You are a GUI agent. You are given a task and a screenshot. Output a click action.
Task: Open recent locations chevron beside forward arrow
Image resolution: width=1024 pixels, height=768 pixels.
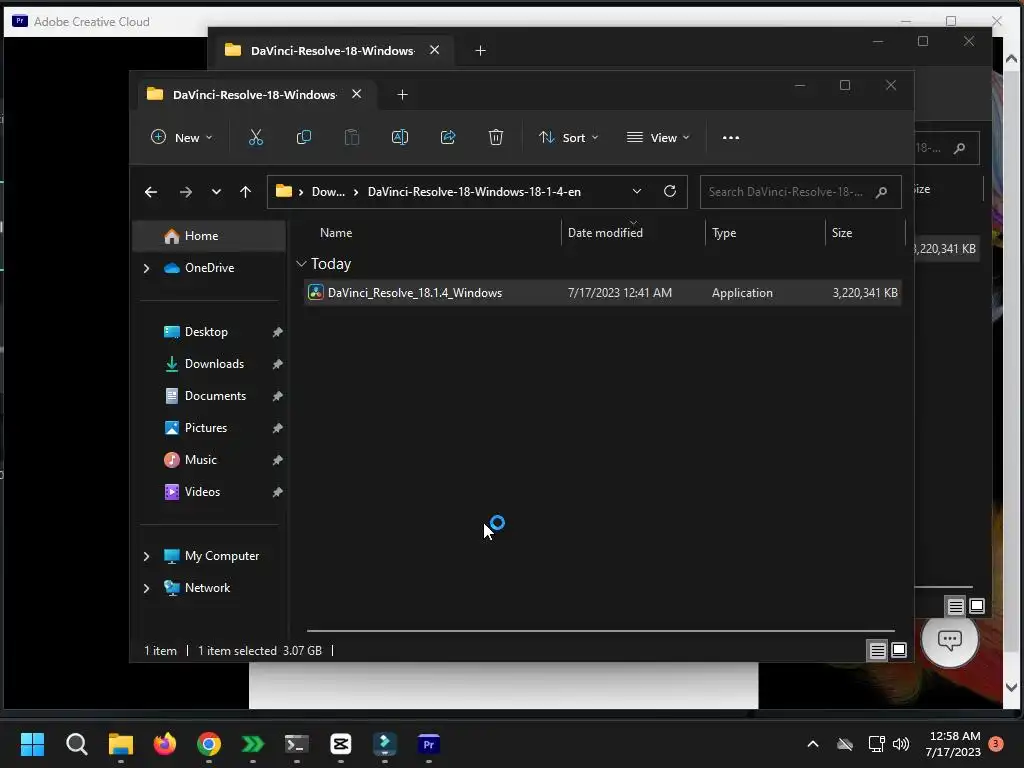[x=216, y=192]
